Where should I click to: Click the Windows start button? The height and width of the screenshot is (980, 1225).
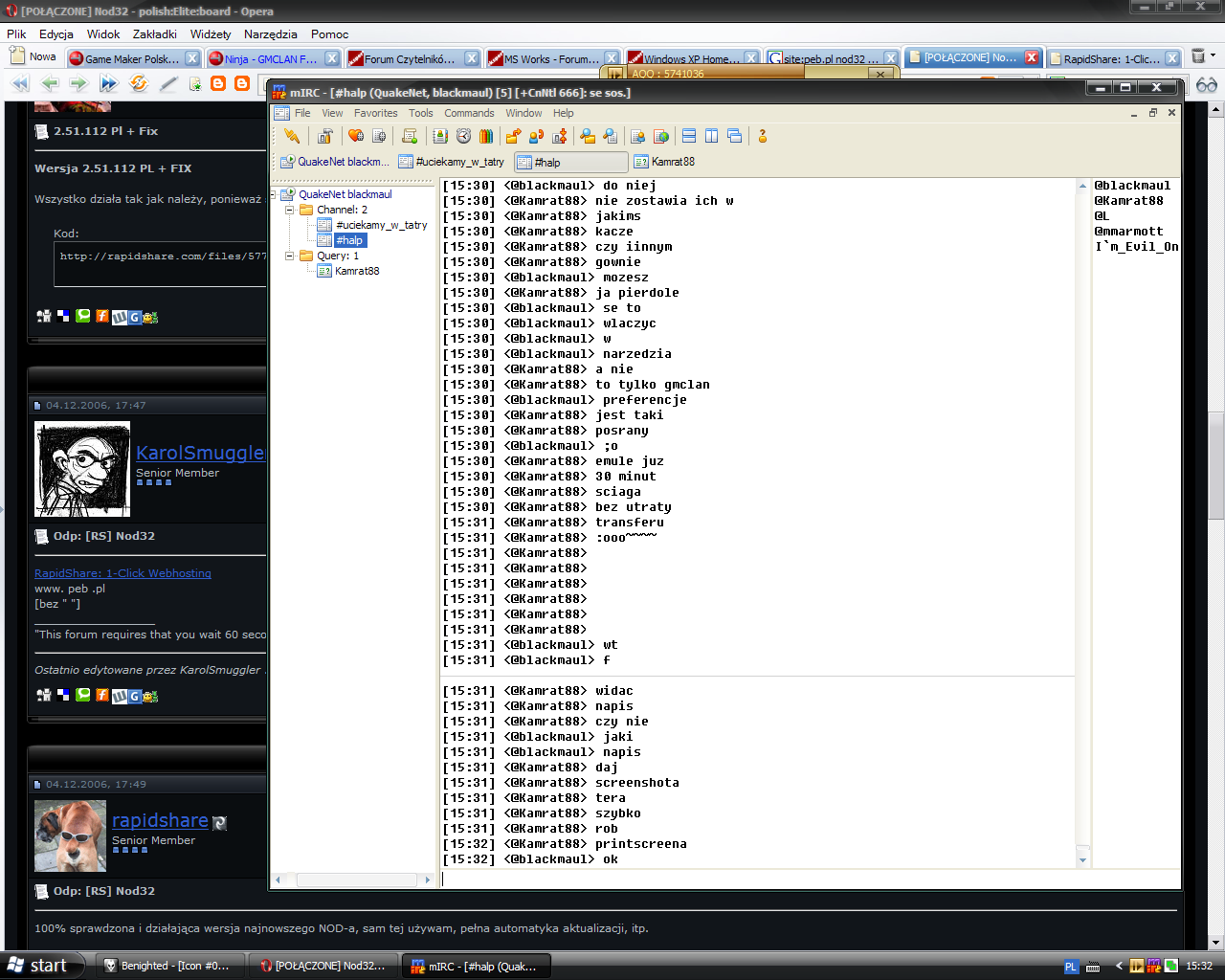[x=38, y=966]
